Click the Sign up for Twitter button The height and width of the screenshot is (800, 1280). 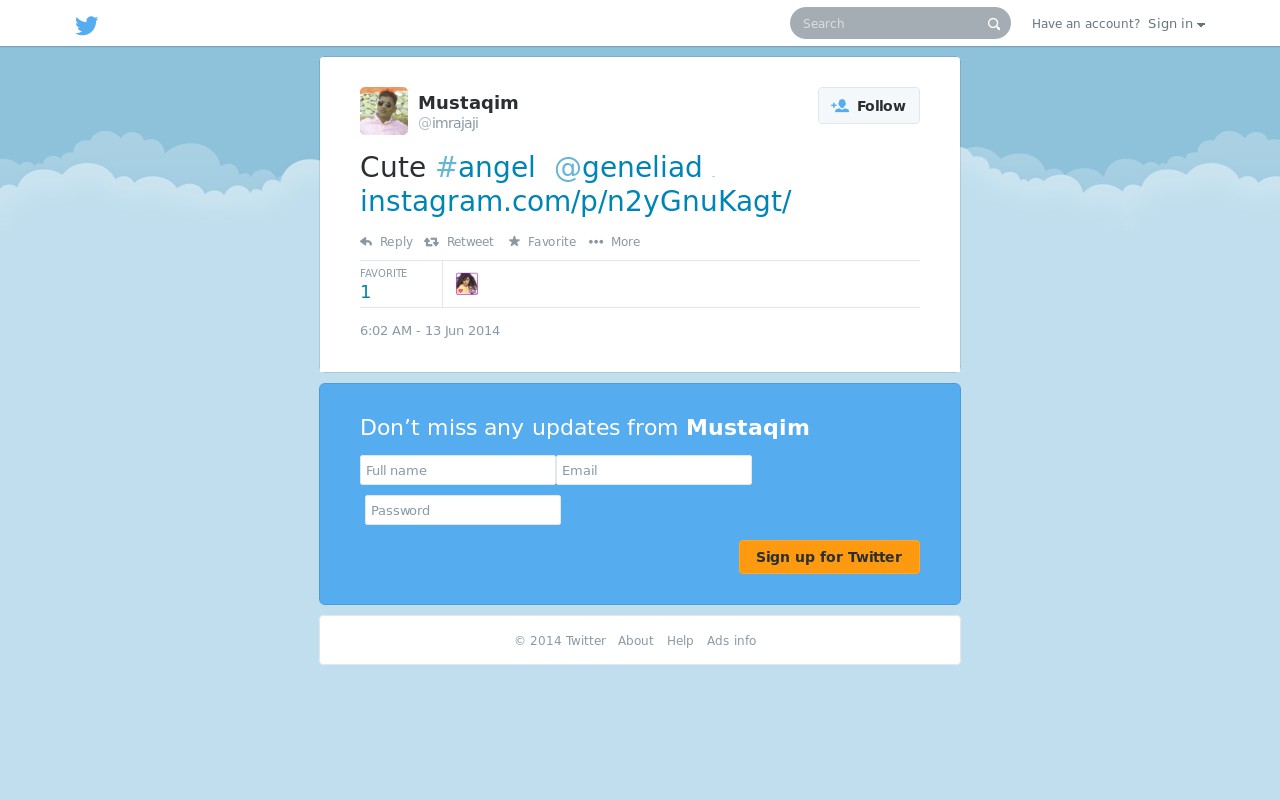pyautogui.click(x=829, y=557)
